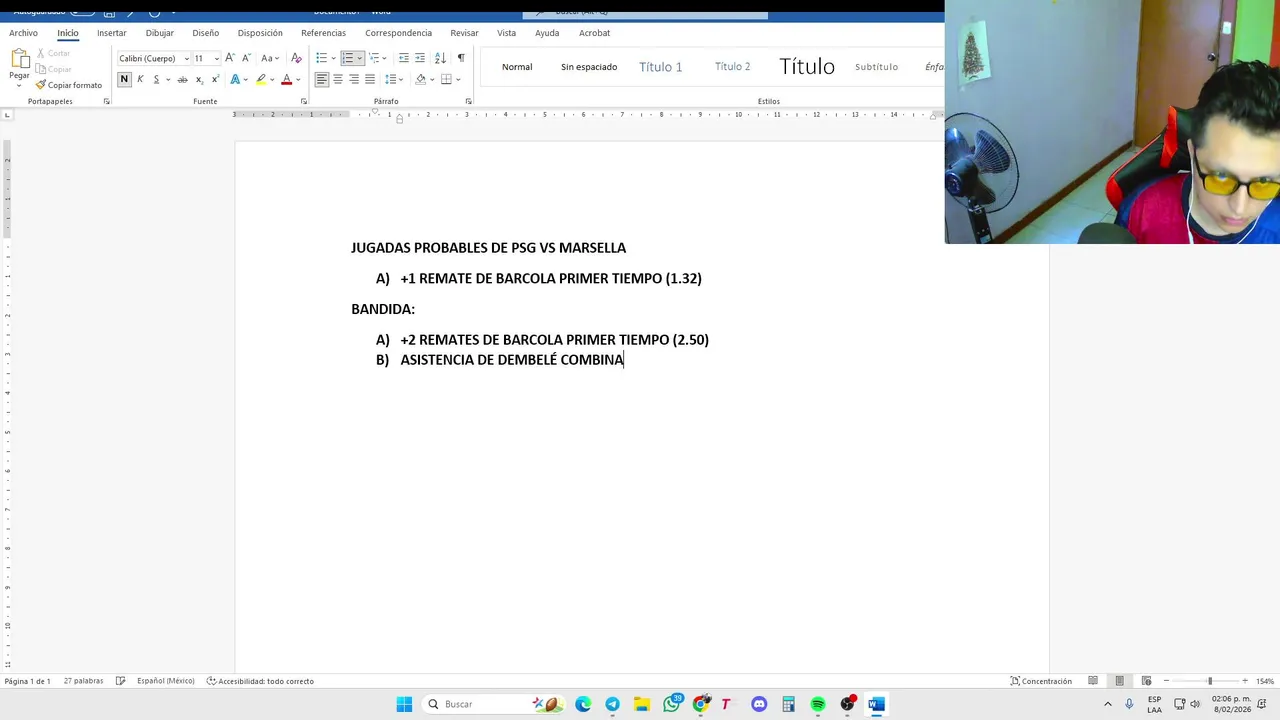Center align paragraph
1280x720 pixels.
coord(338,79)
